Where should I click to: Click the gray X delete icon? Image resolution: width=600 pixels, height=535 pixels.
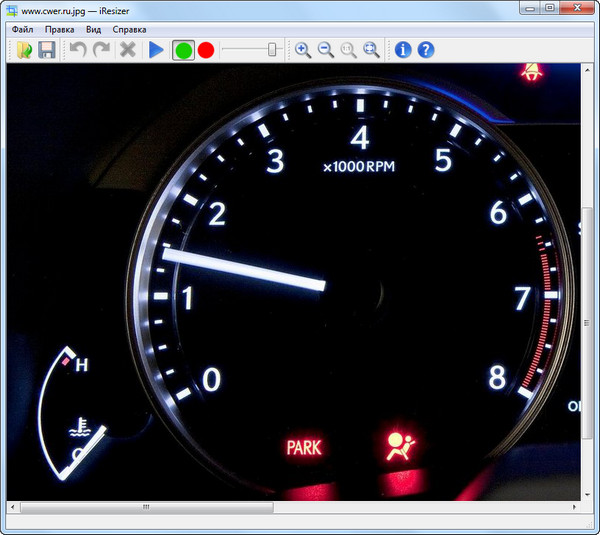click(x=128, y=50)
